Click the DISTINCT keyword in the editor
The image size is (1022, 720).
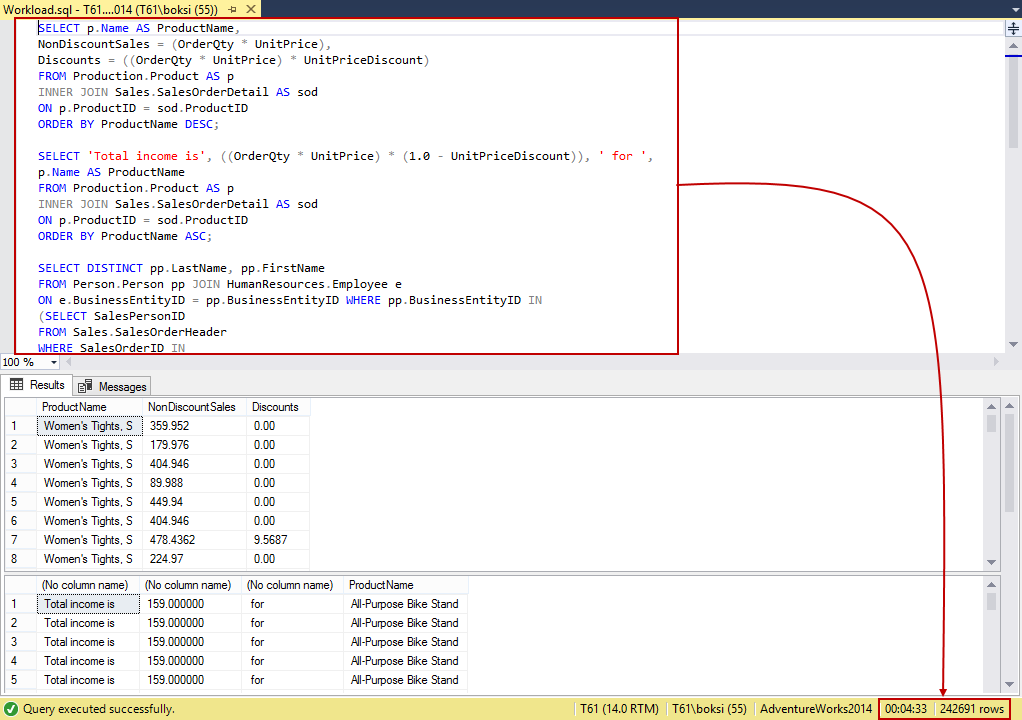click(115, 268)
